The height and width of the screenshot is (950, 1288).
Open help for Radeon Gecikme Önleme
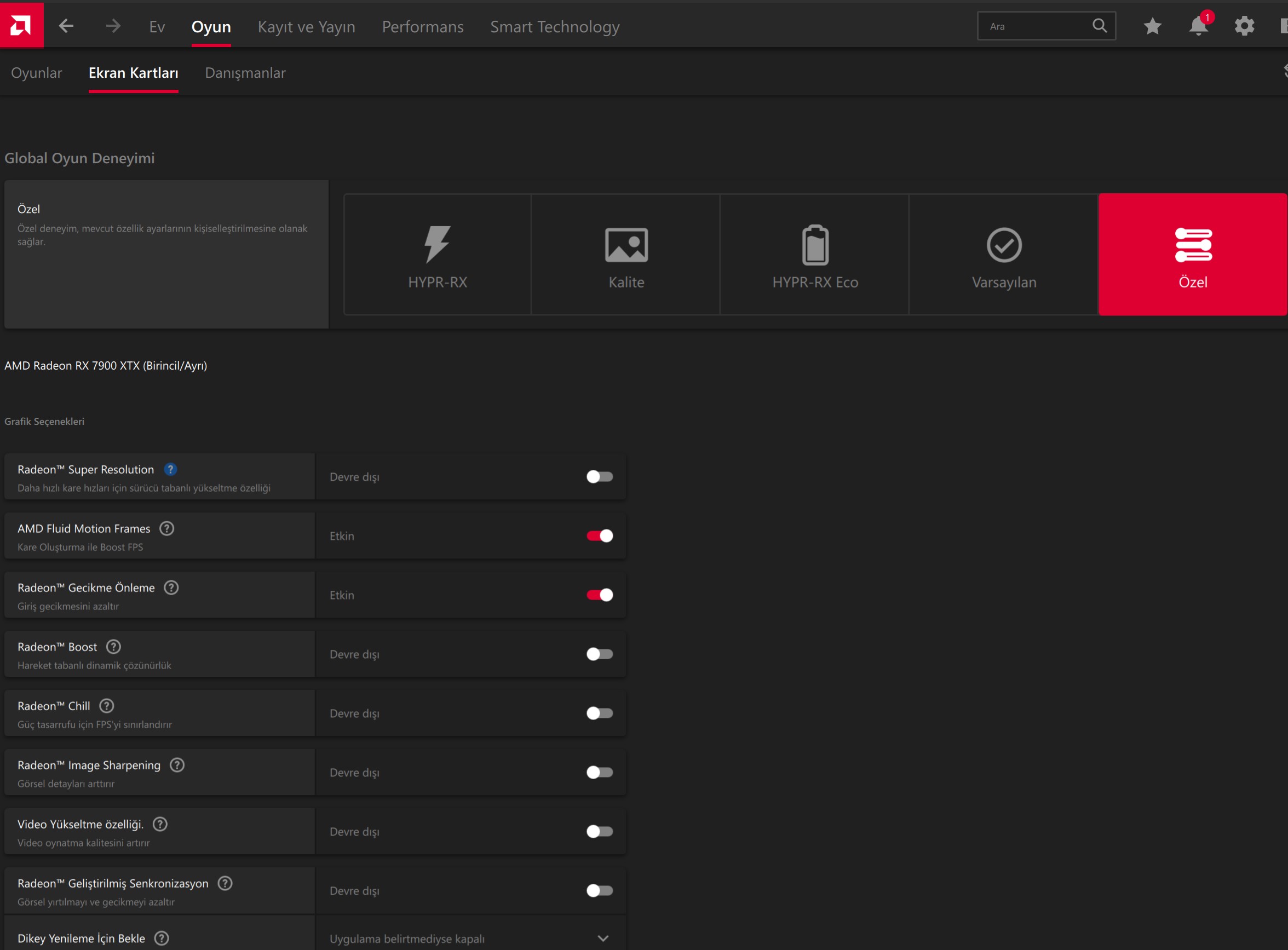coord(171,588)
